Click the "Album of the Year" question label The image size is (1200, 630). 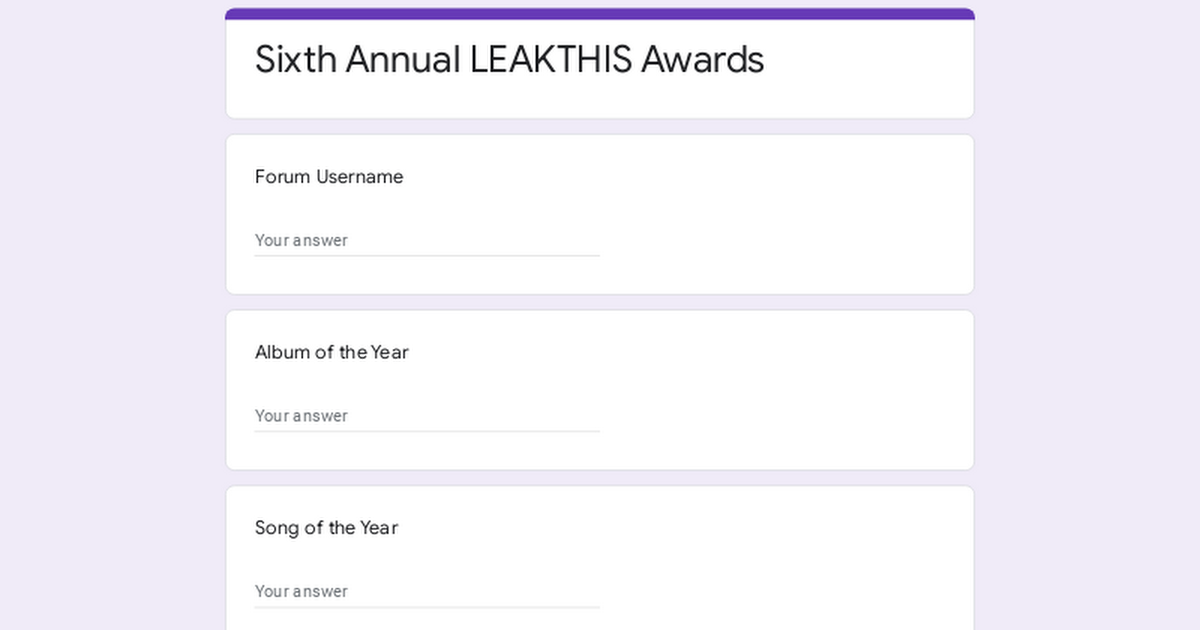(x=332, y=352)
